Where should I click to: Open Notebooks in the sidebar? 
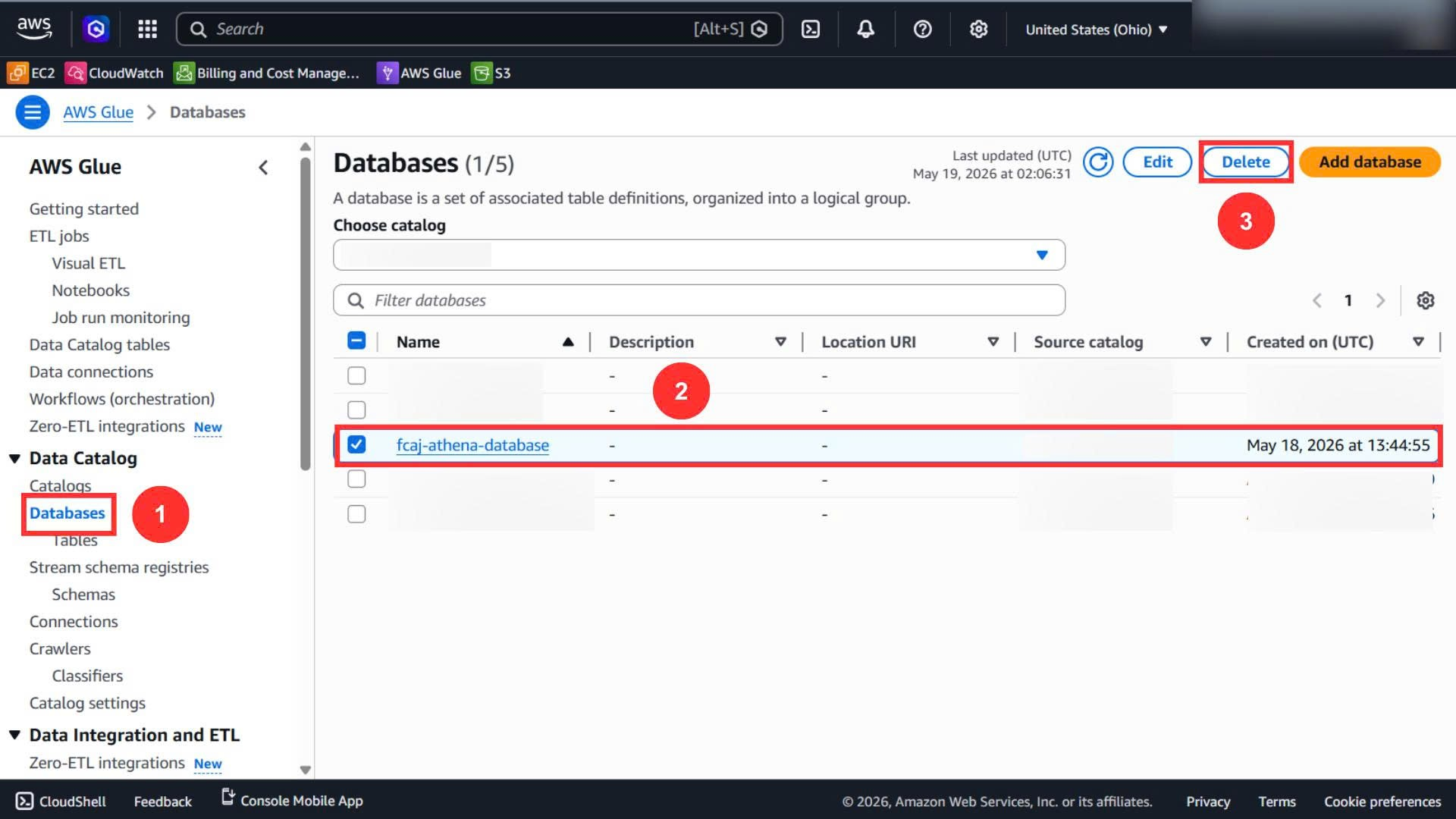point(90,290)
